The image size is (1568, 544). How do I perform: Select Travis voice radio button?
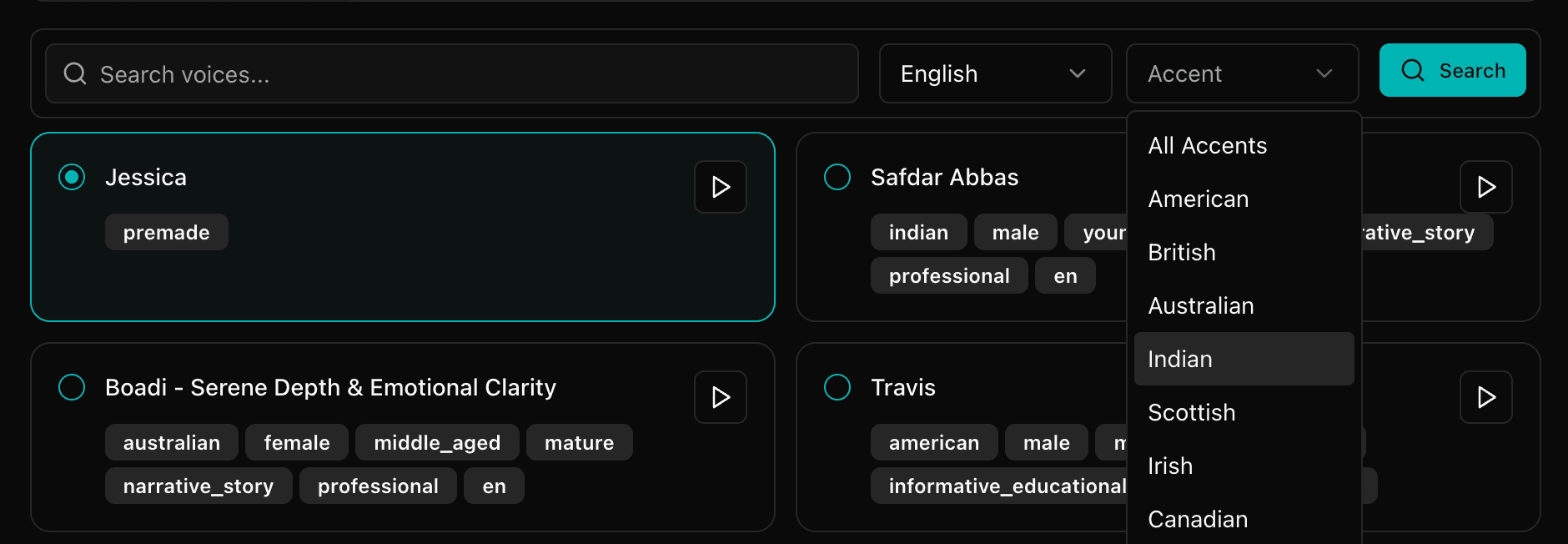coord(837,387)
